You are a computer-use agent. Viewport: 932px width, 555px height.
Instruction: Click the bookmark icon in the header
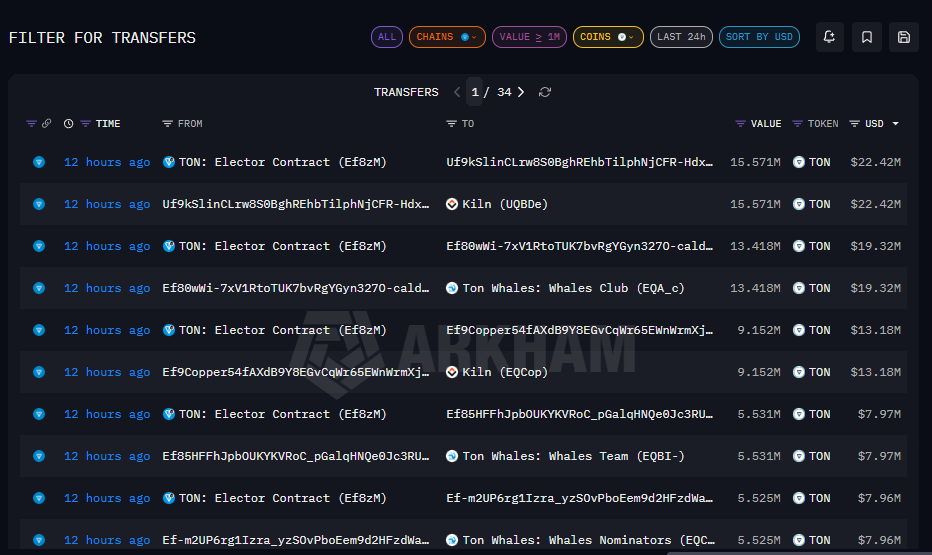[867, 37]
